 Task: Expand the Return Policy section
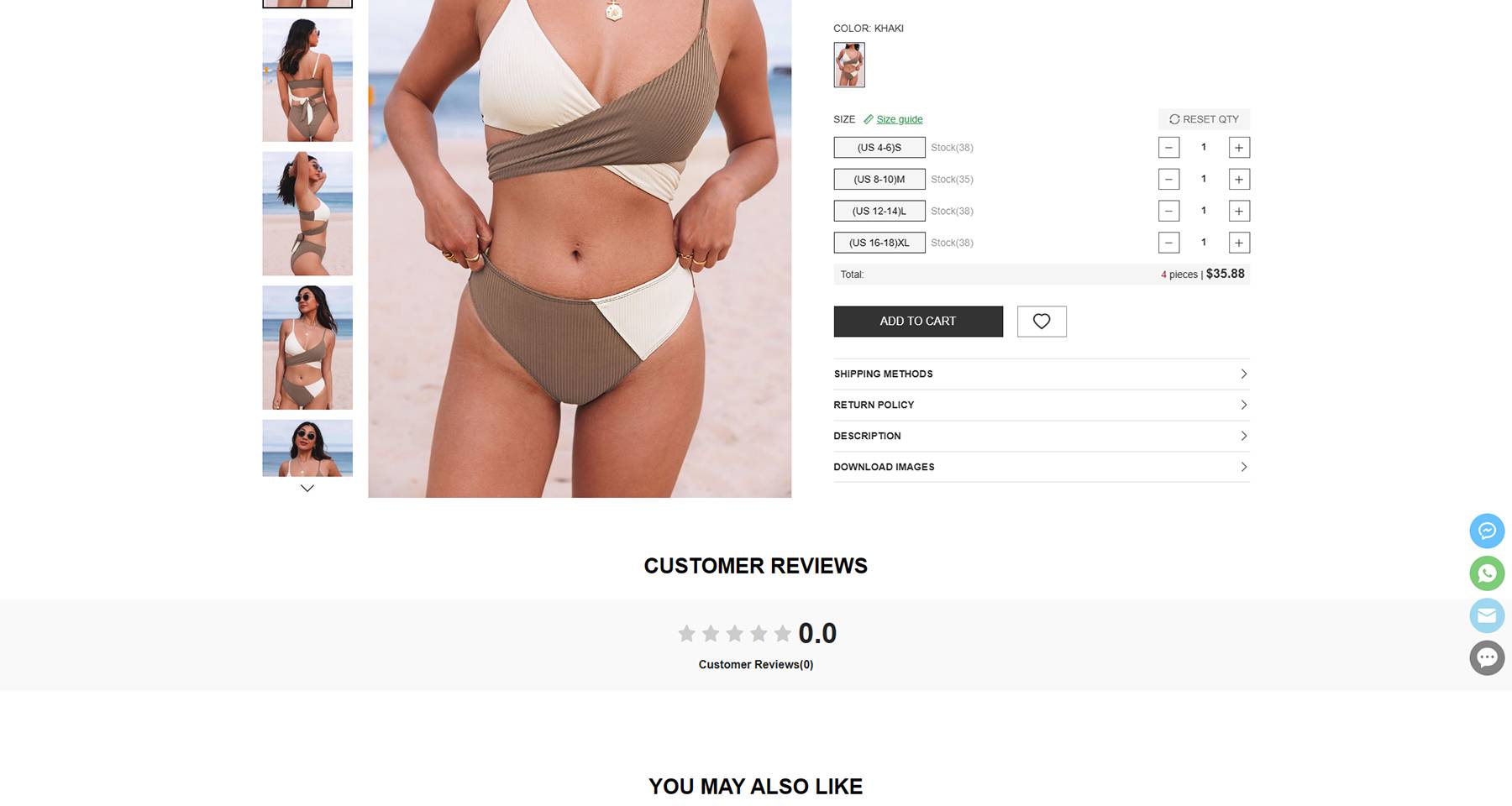coord(1042,406)
